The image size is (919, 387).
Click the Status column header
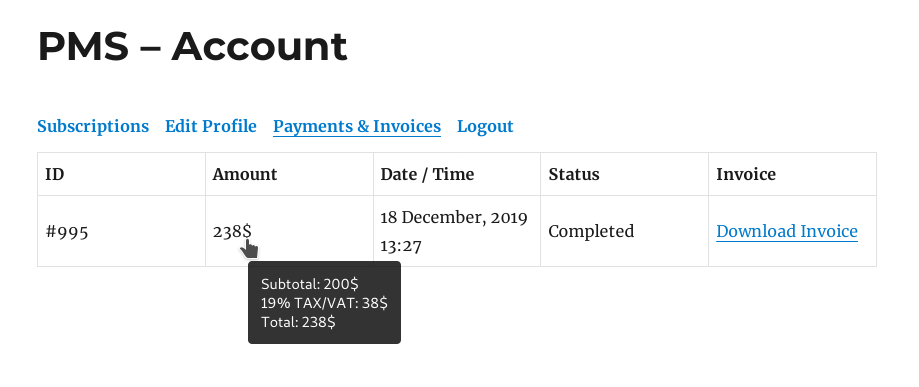574,175
